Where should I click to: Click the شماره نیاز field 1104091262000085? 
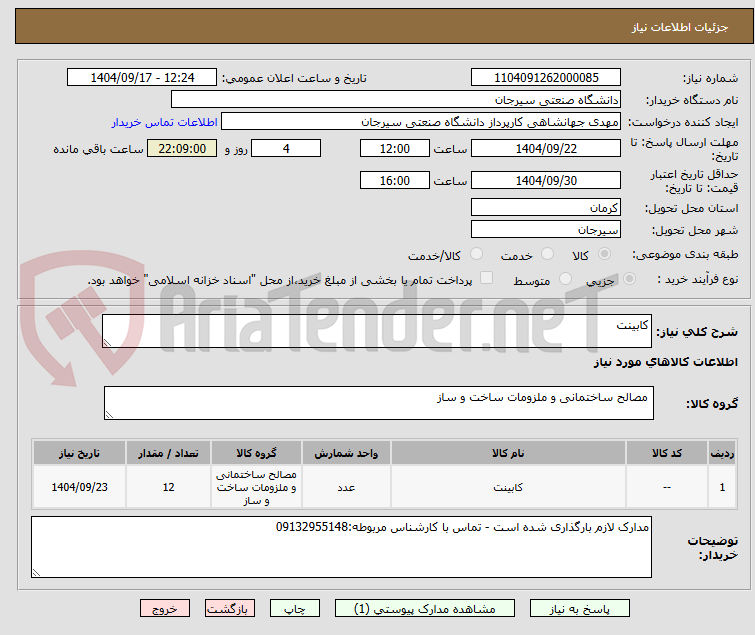point(546,78)
